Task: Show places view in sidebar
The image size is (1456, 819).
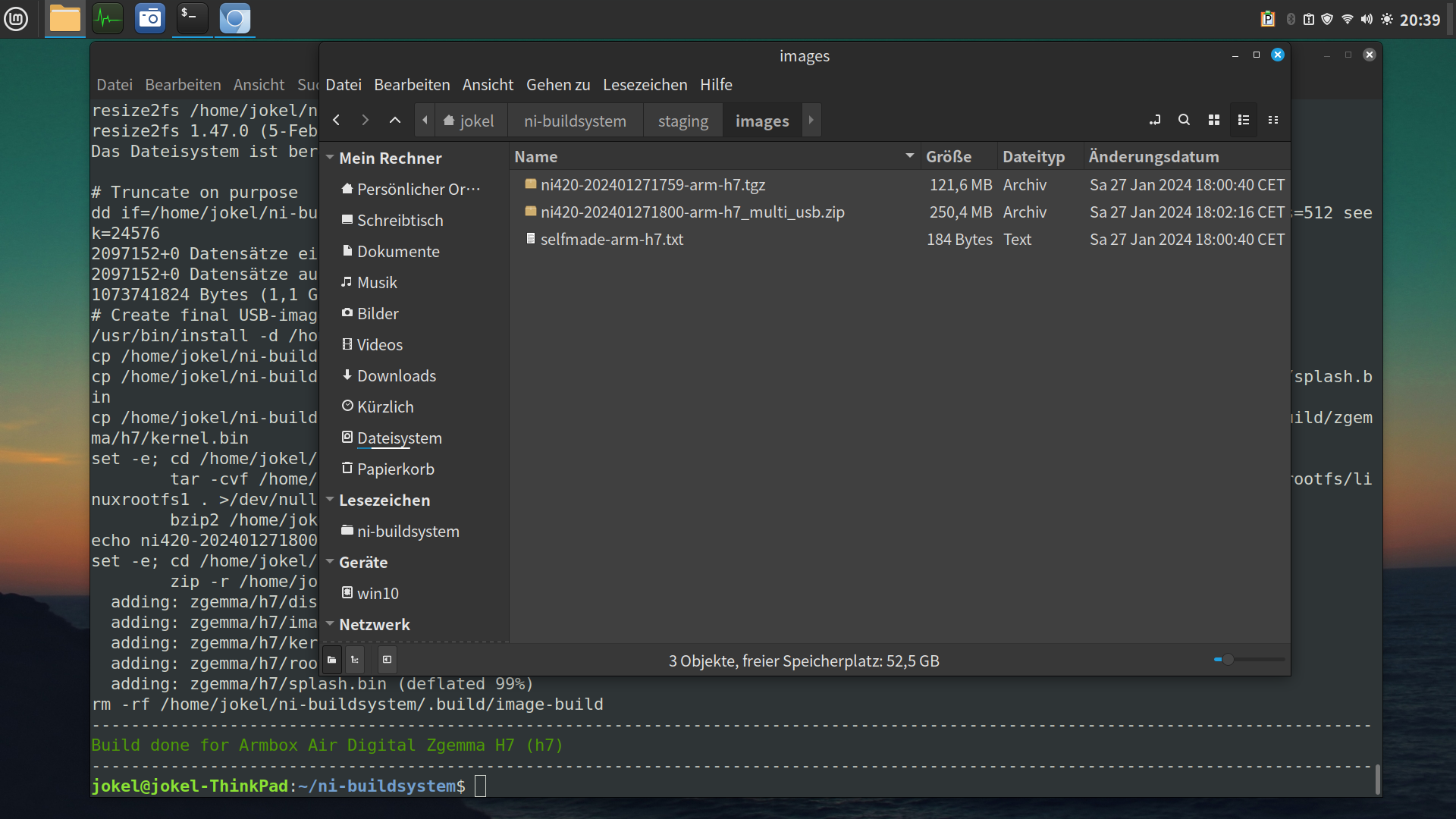Action: point(332,660)
